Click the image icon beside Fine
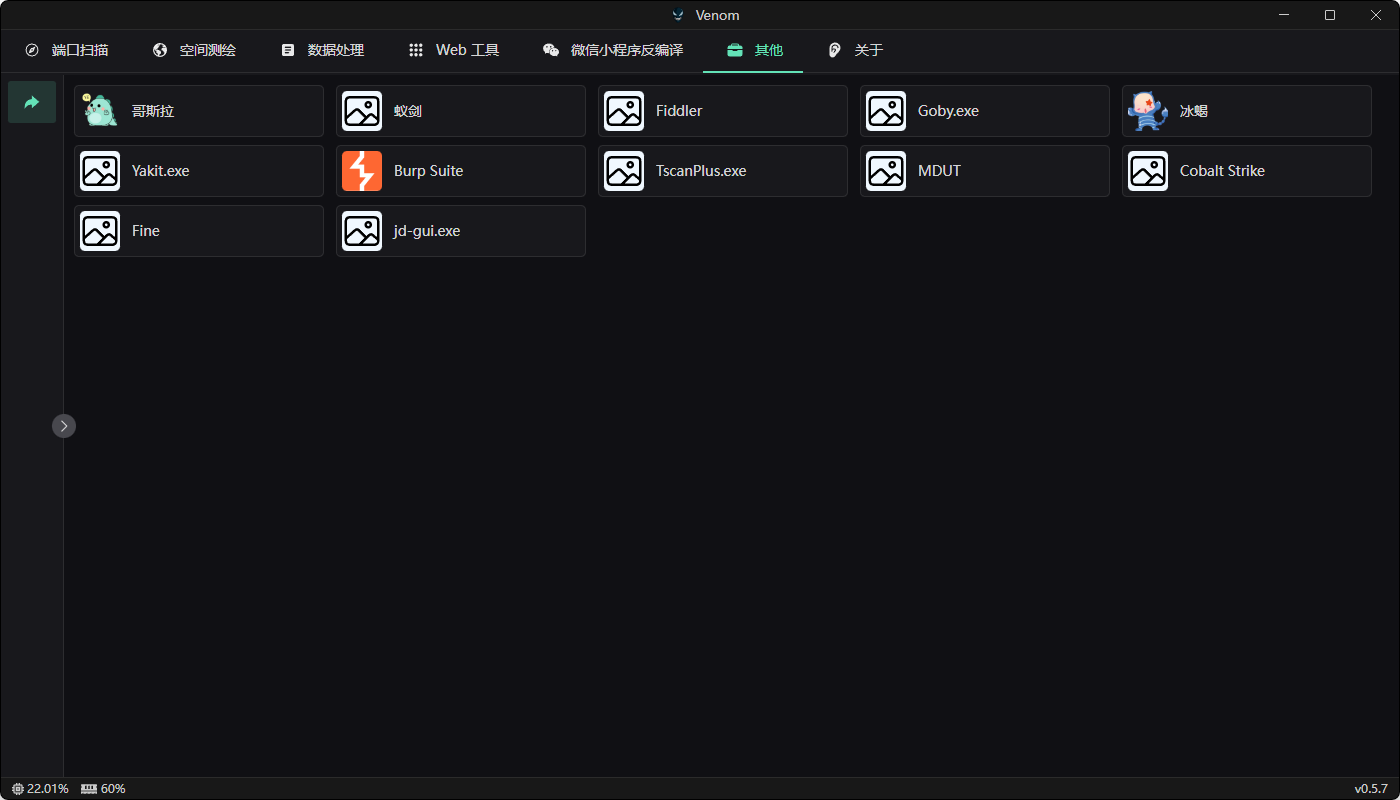Viewport: 1400px width, 800px height. [x=100, y=231]
